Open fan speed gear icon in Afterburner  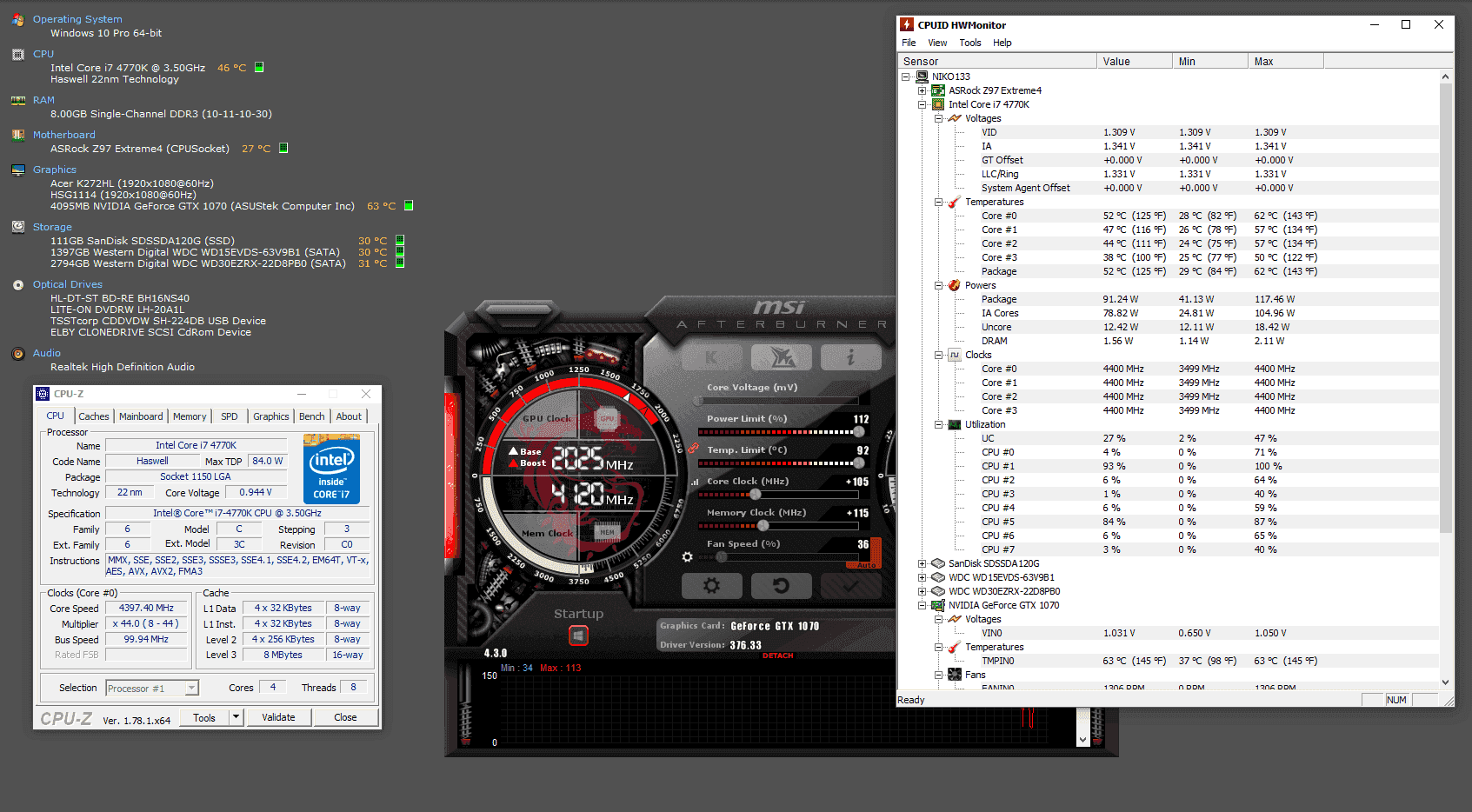pyautogui.click(x=688, y=556)
